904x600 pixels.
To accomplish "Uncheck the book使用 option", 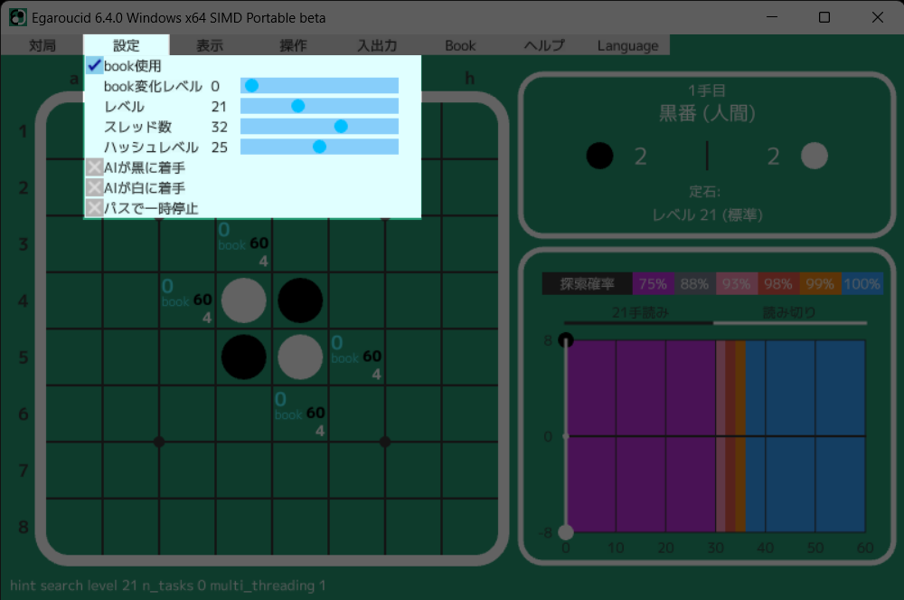I will [95, 66].
